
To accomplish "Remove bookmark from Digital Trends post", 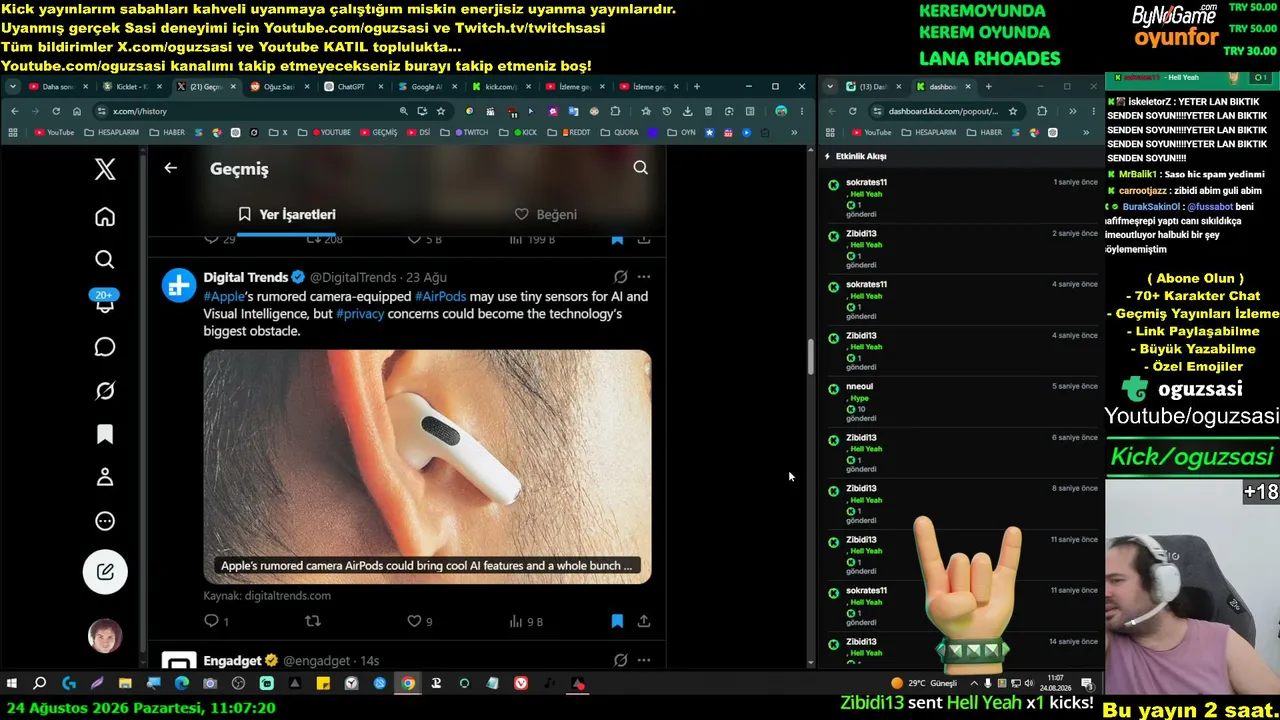I will (x=617, y=621).
